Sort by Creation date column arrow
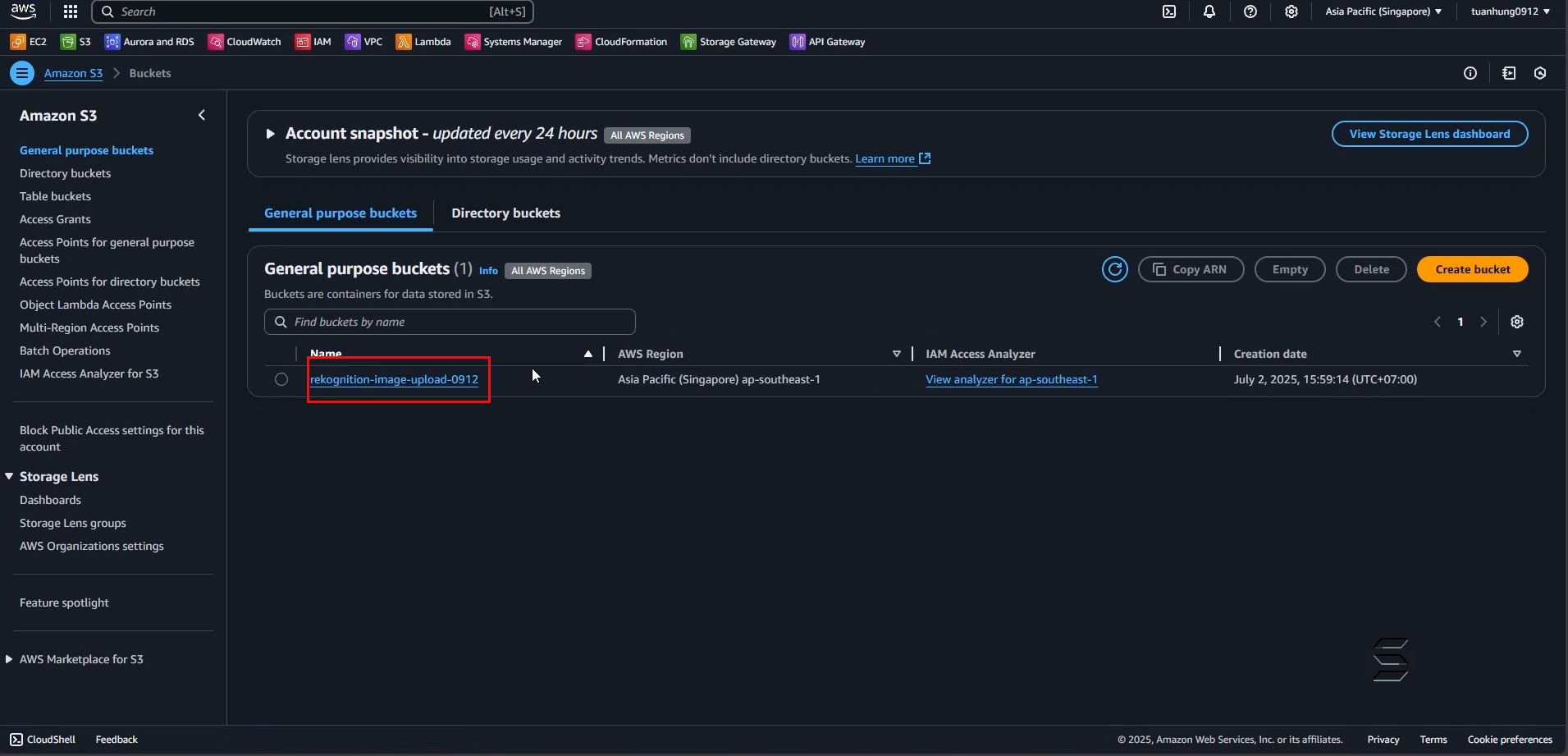Viewport: 1568px width, 756px height. coord(1517,354)
